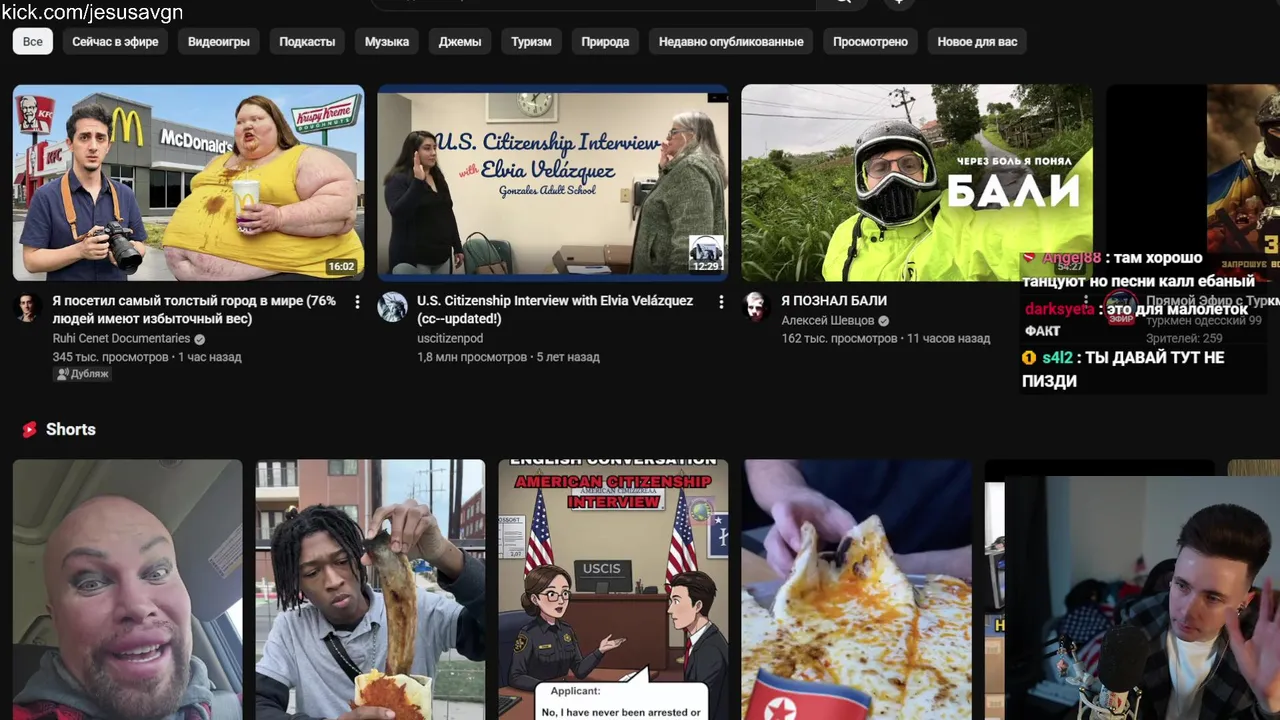Open the American Citizenship Interview cartoon Short
Viewport: 1280px width, 720px height.
click(x=613, y=590)
